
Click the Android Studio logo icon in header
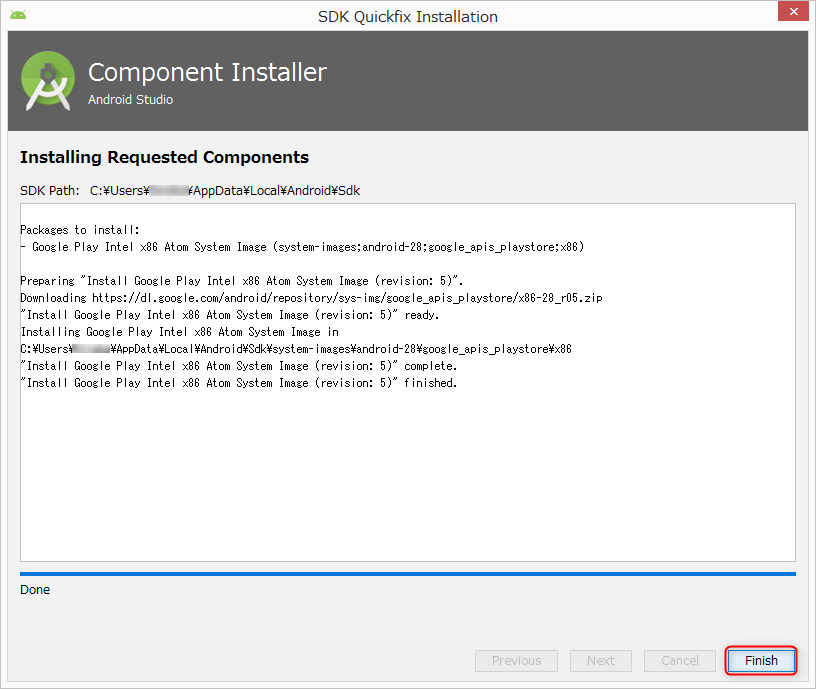click(x=48, y=81)
